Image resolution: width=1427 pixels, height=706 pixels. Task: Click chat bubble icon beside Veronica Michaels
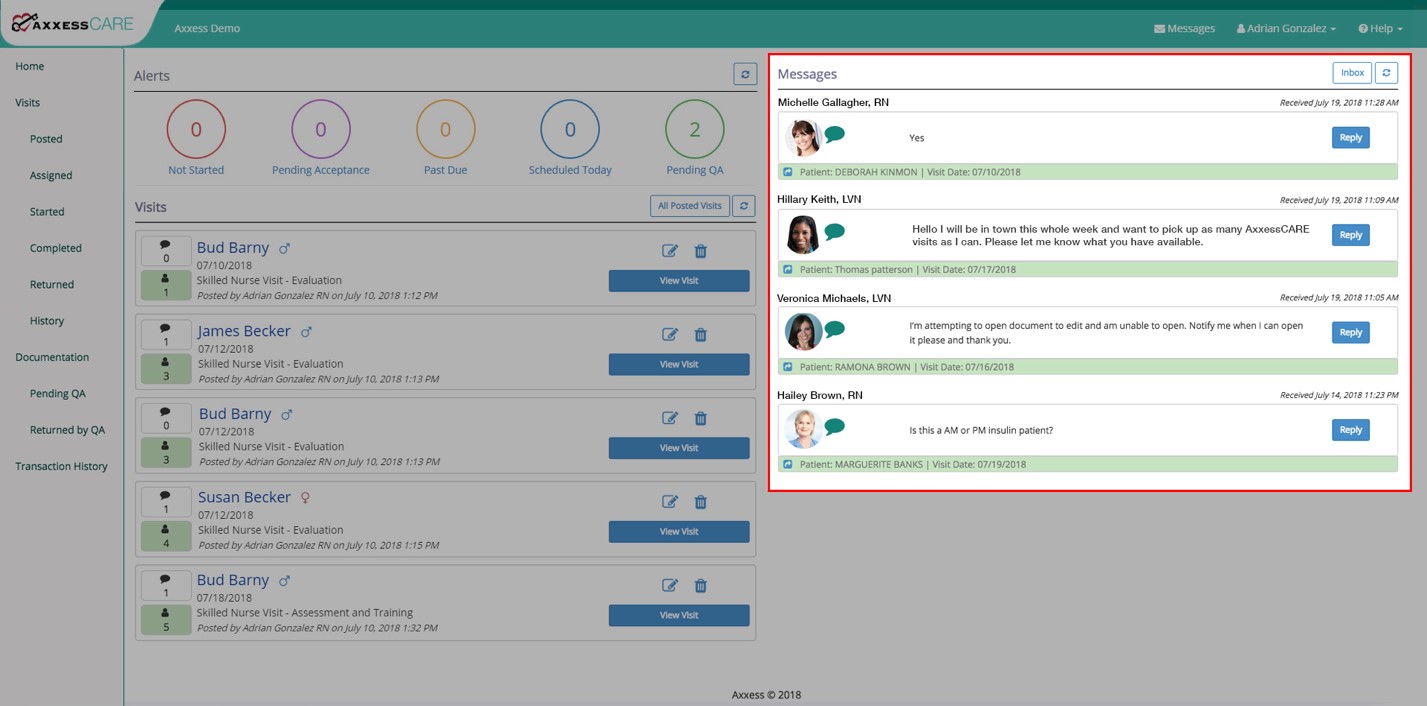click(835, 329)
